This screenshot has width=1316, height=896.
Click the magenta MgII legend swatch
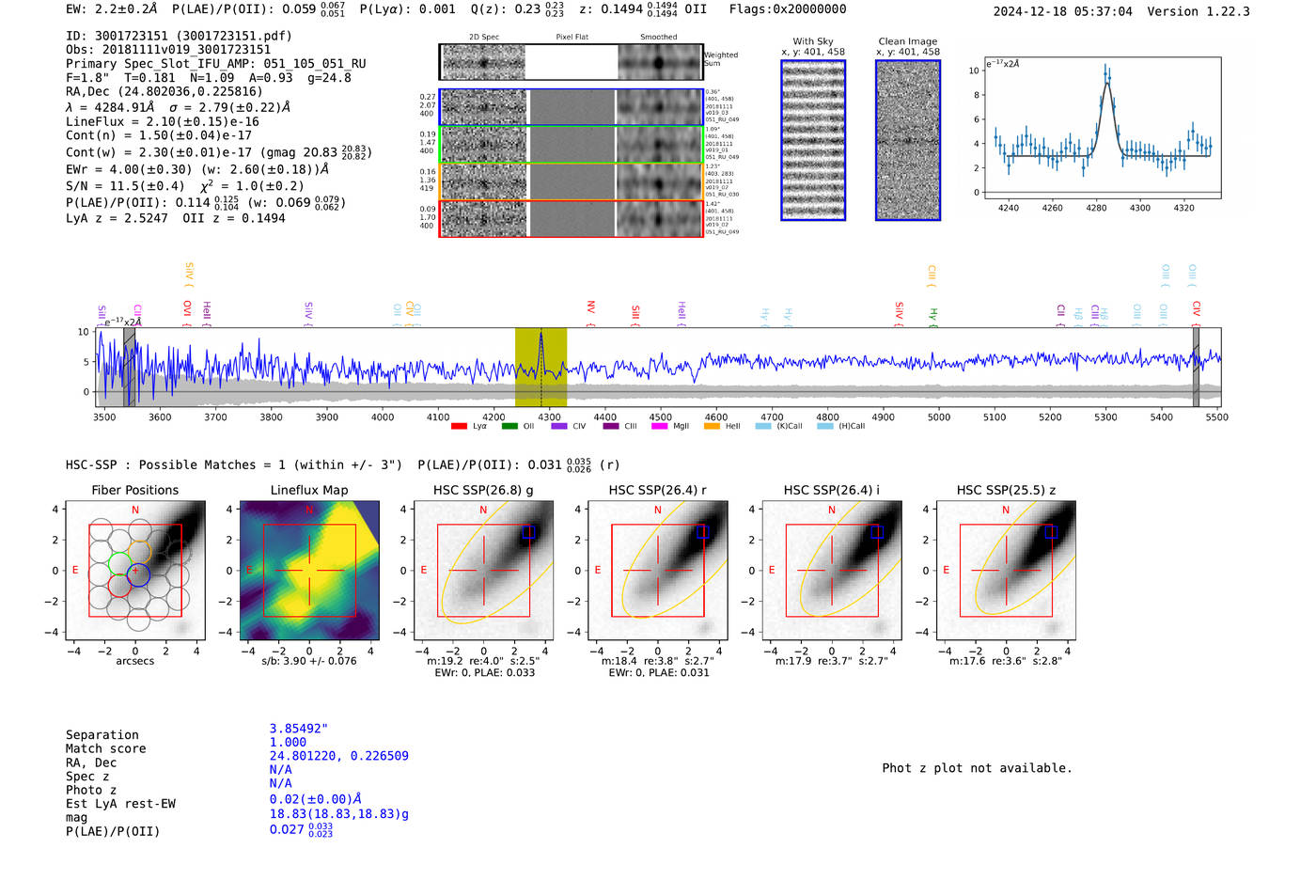659,426
